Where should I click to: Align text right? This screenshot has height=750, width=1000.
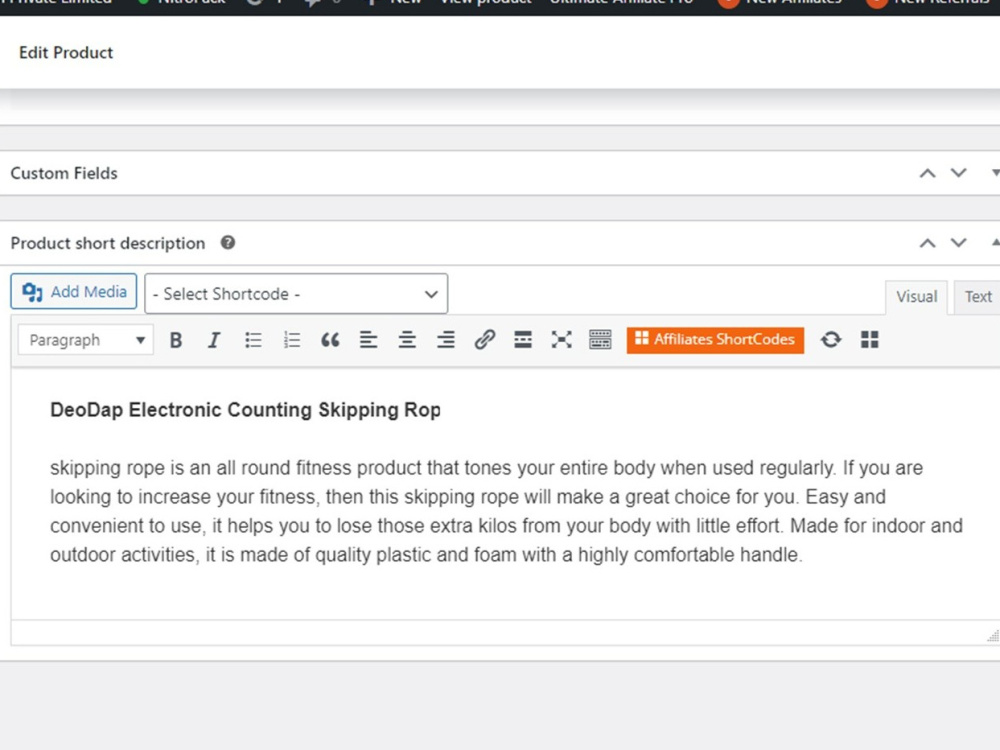click(446, 340)
